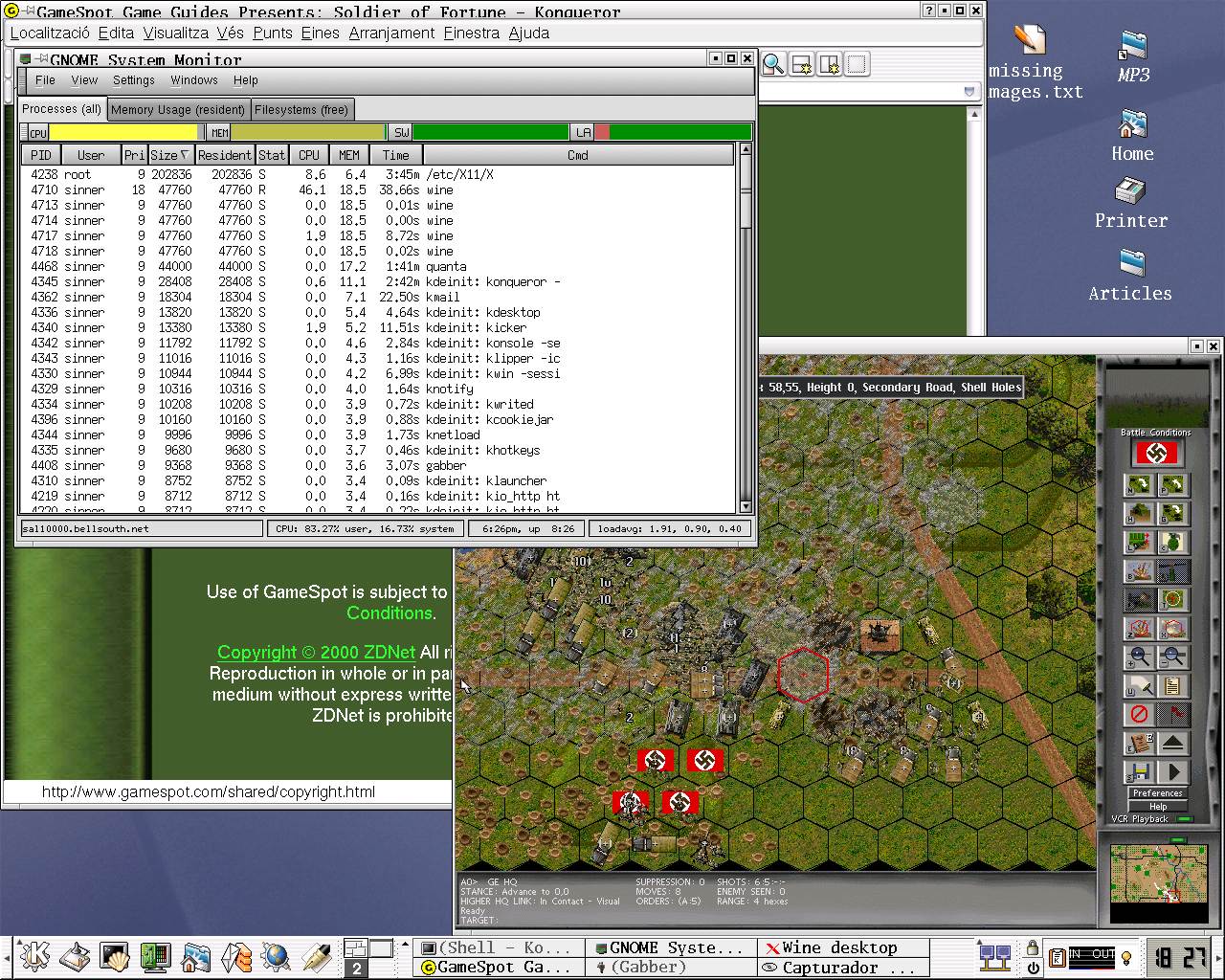Screen dimensions: 1225x980
Task: Open the Articles desktop folder
Action: pos(1130,276)
